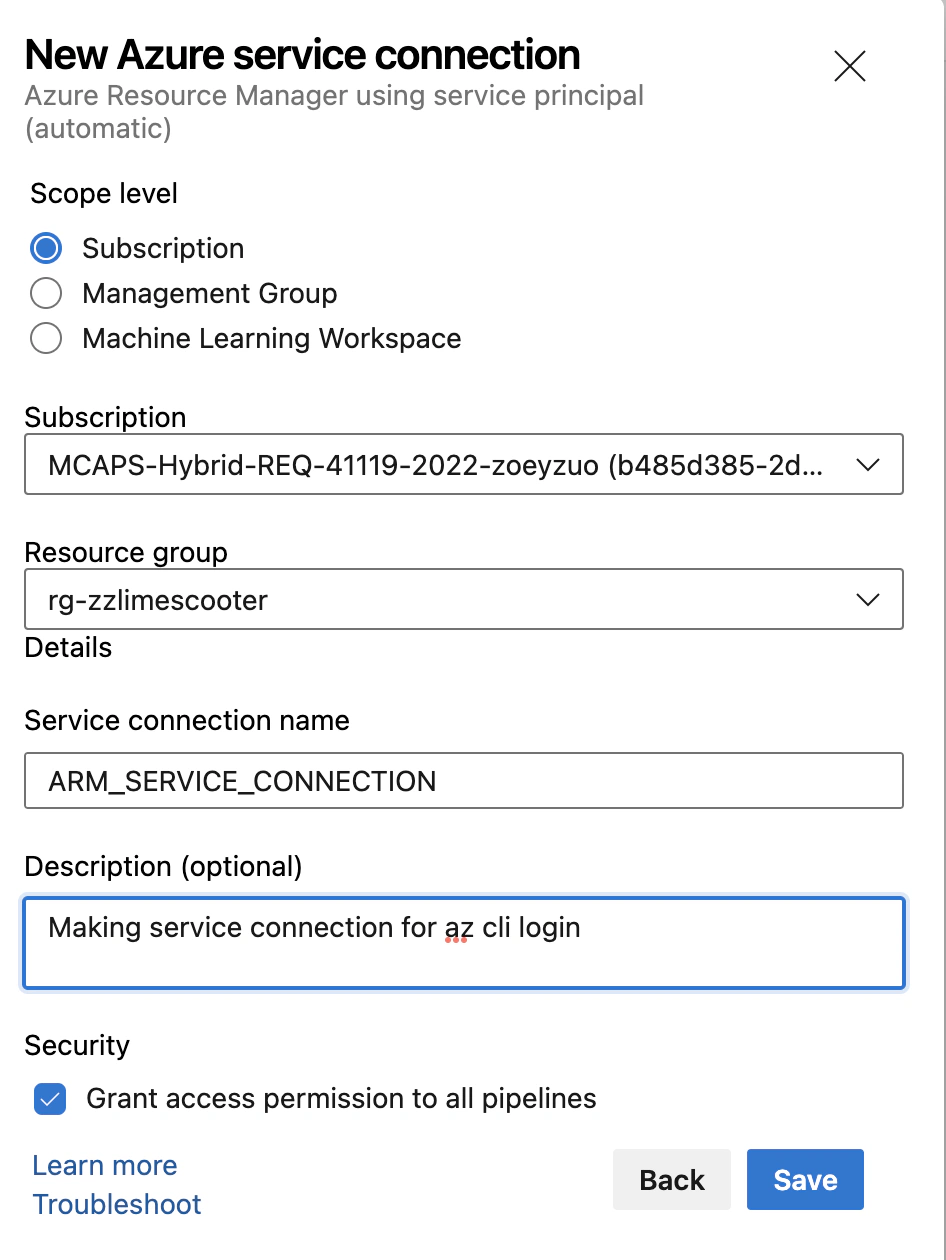Screen dimensions: 946x1260
Task: Expand the Resource group dropdown rg-zzlimescooter
Action: tap(440, 600)
